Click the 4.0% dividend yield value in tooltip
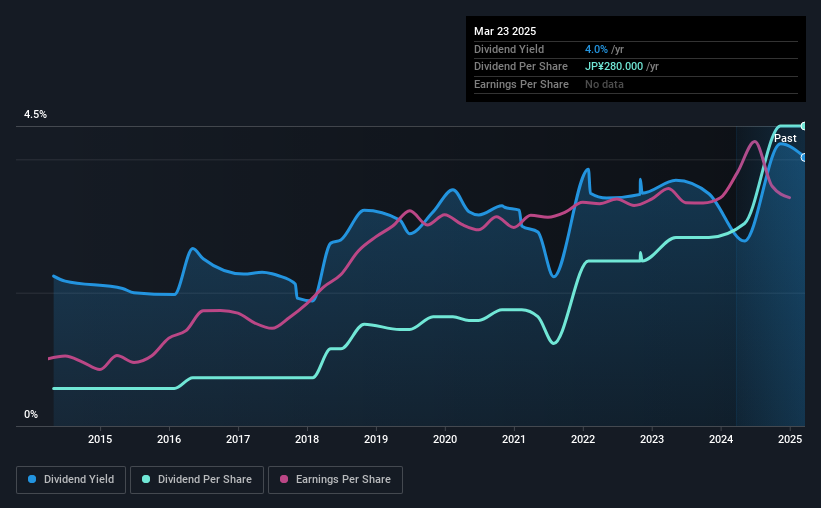 pyautogui.click(x=596, y=49)
